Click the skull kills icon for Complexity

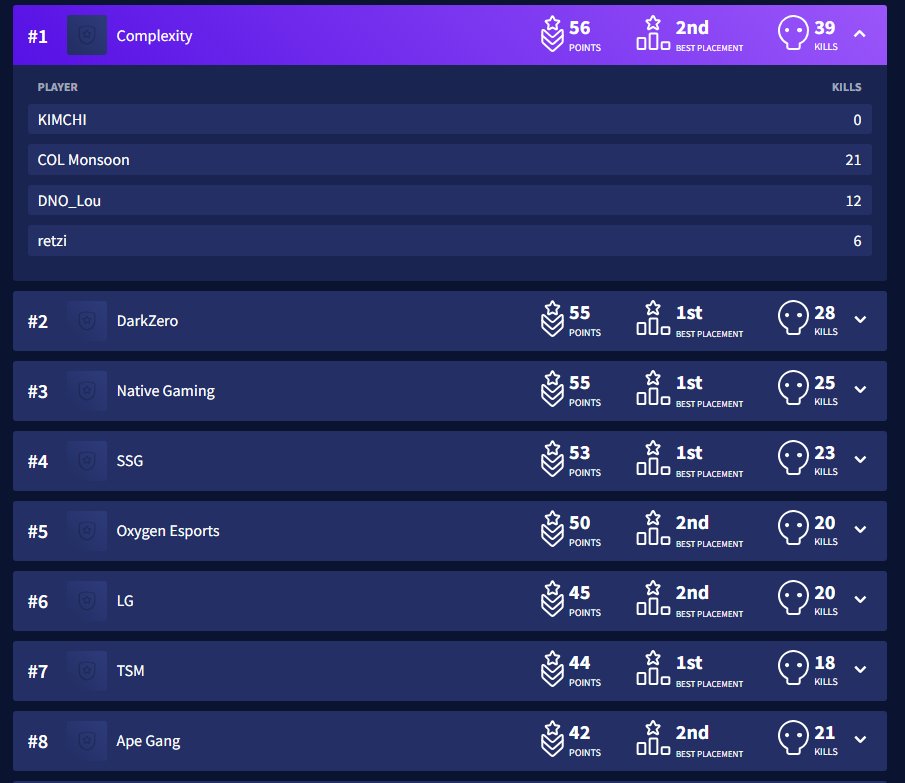[793, 33]
